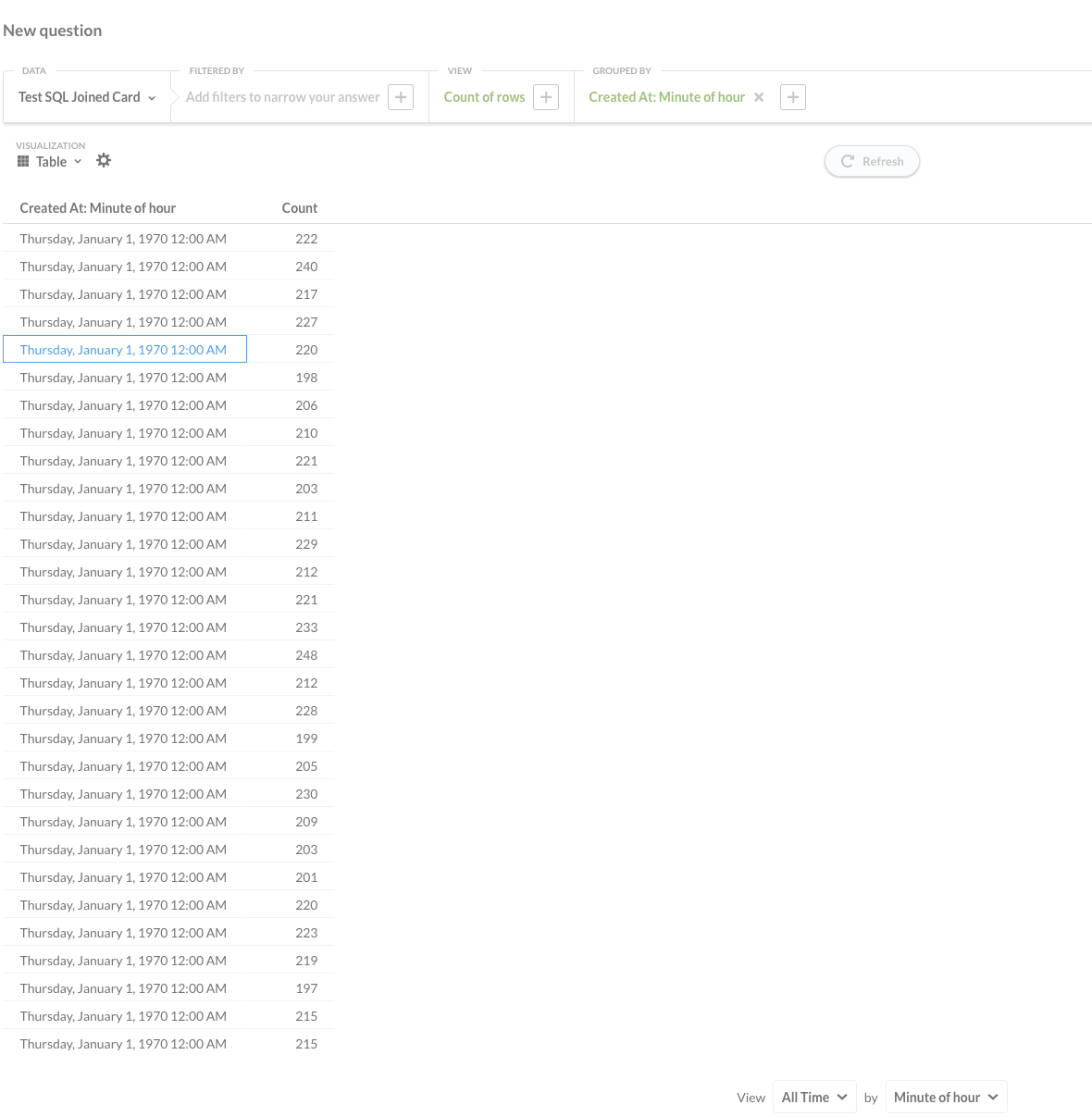Click the Add filters to narrow your answer field

pyautogui.click(x=282, y=96)
